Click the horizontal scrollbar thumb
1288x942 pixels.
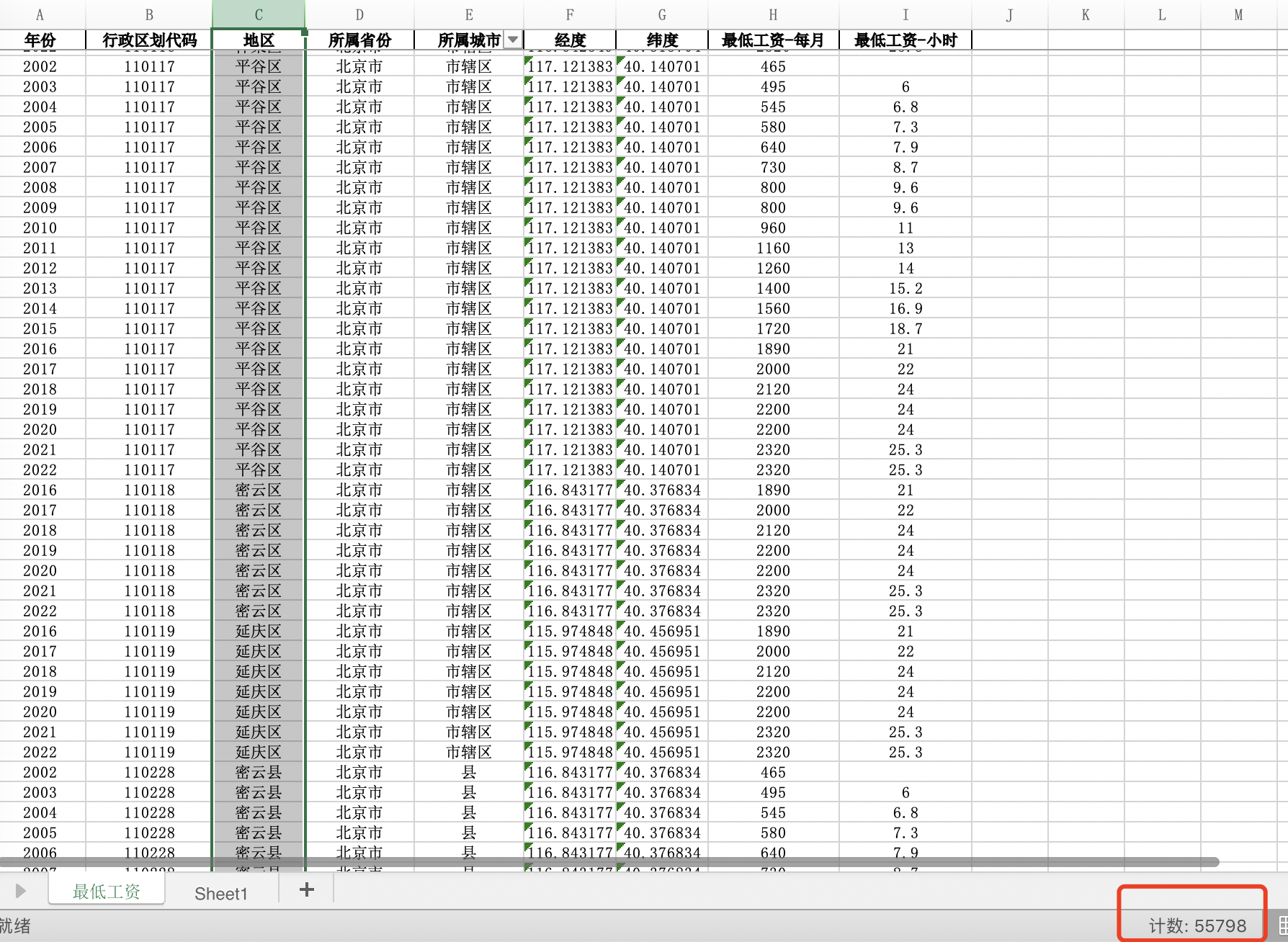click(x=609, y=862)
